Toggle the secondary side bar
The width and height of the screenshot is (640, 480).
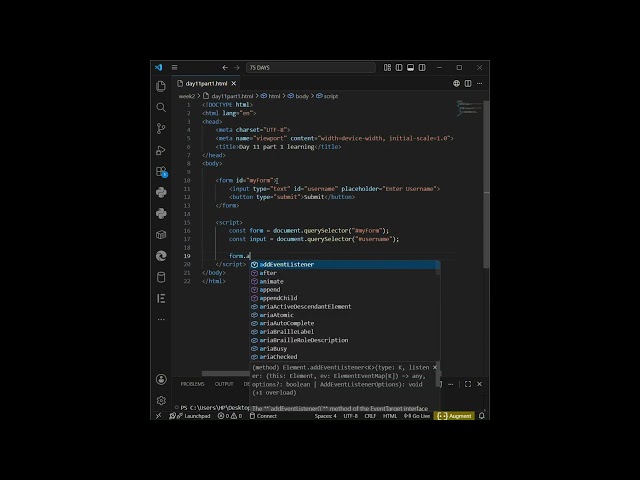[422, 67]
